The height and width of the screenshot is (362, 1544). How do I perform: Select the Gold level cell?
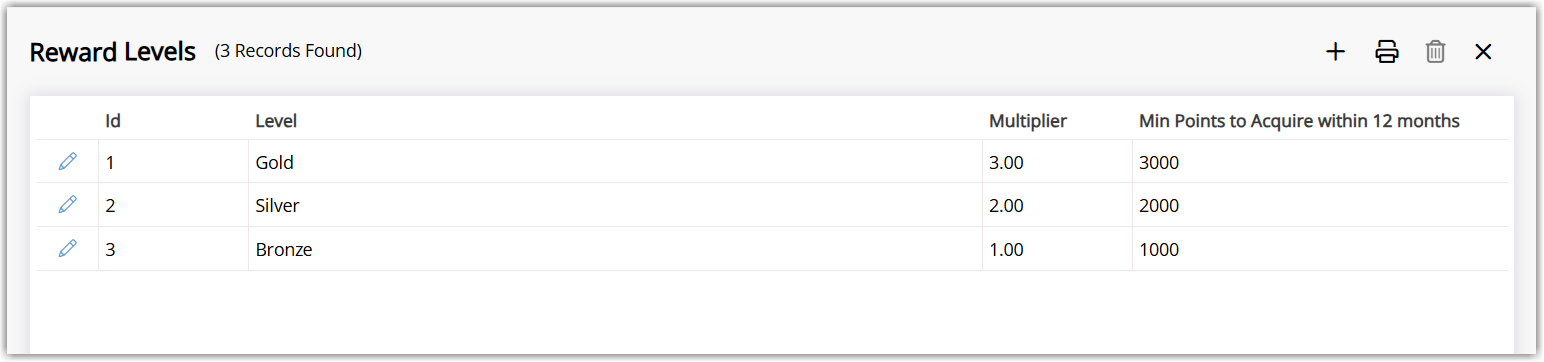(x=615, y=162)
